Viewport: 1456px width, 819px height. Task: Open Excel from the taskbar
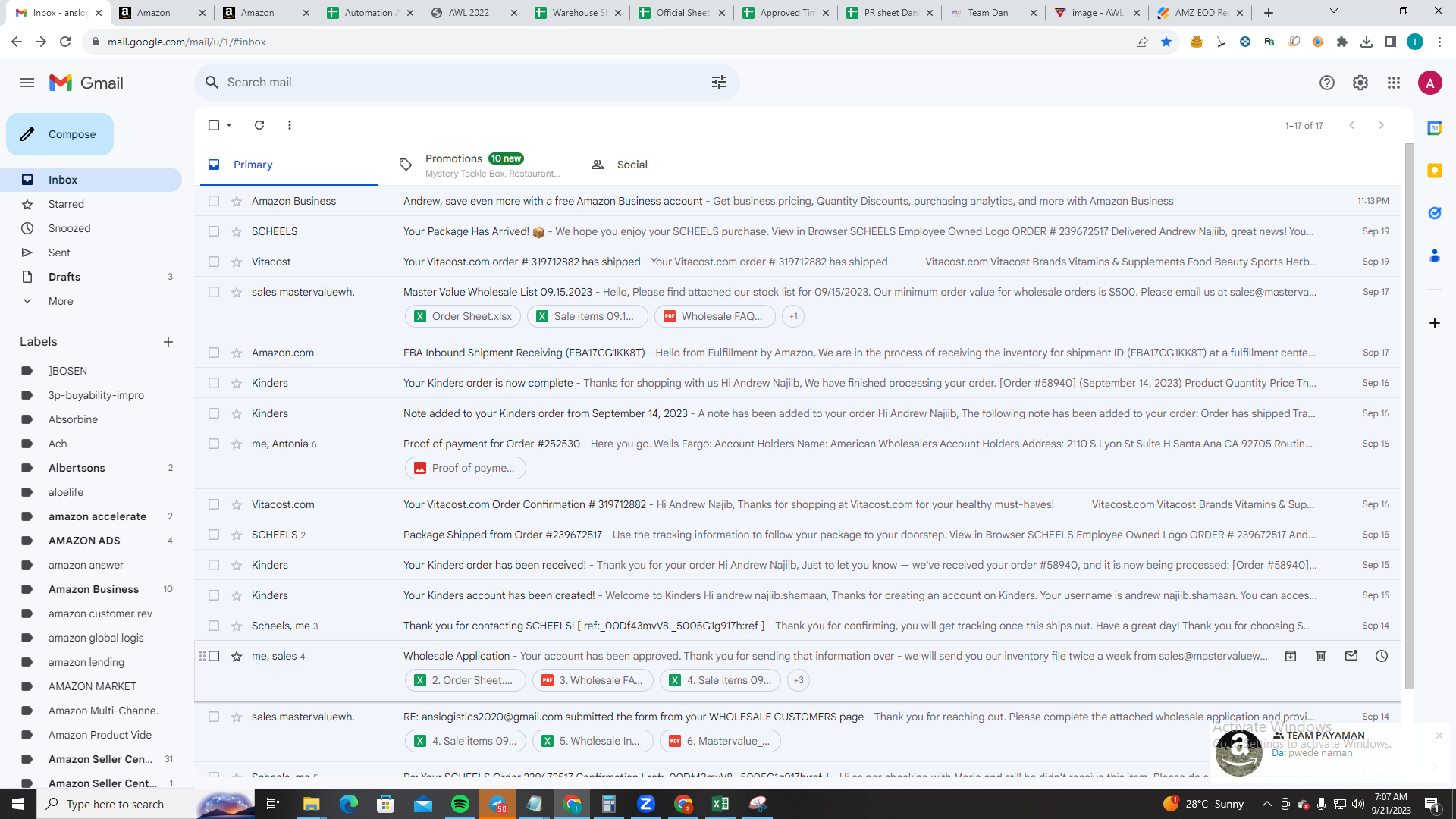click(720, 804)
